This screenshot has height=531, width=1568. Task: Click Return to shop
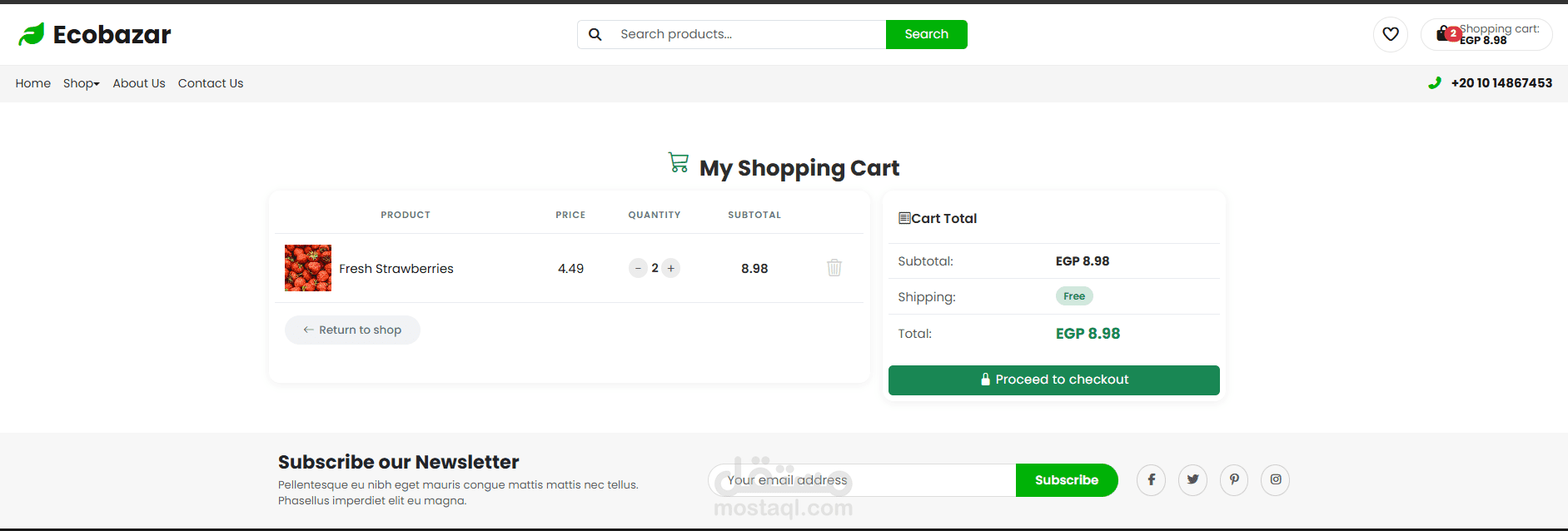point(352,330)
